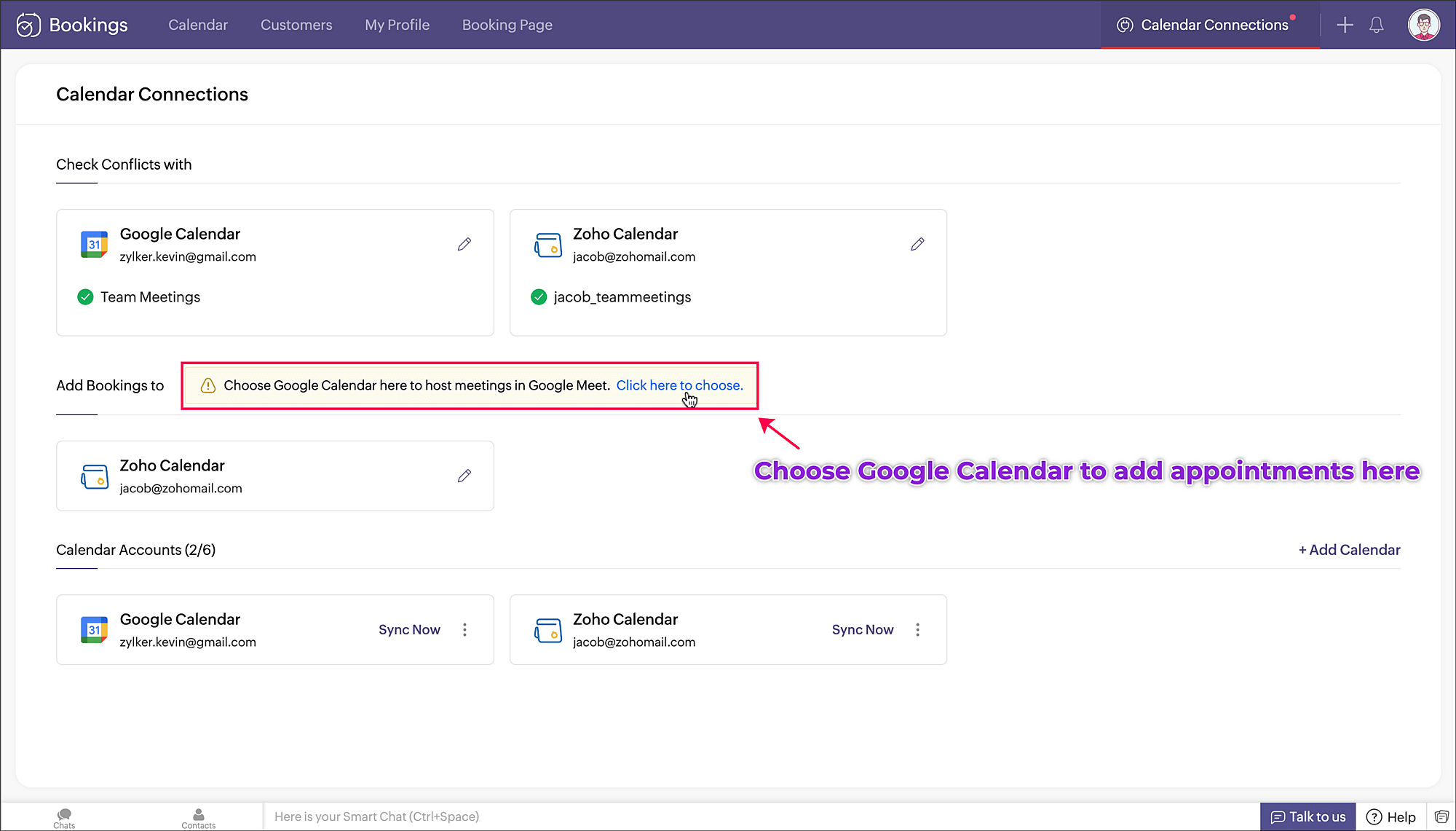Click the Google Calendar icon in Check Conflicts
The image size is (1456, 831).
coord(94,244)
